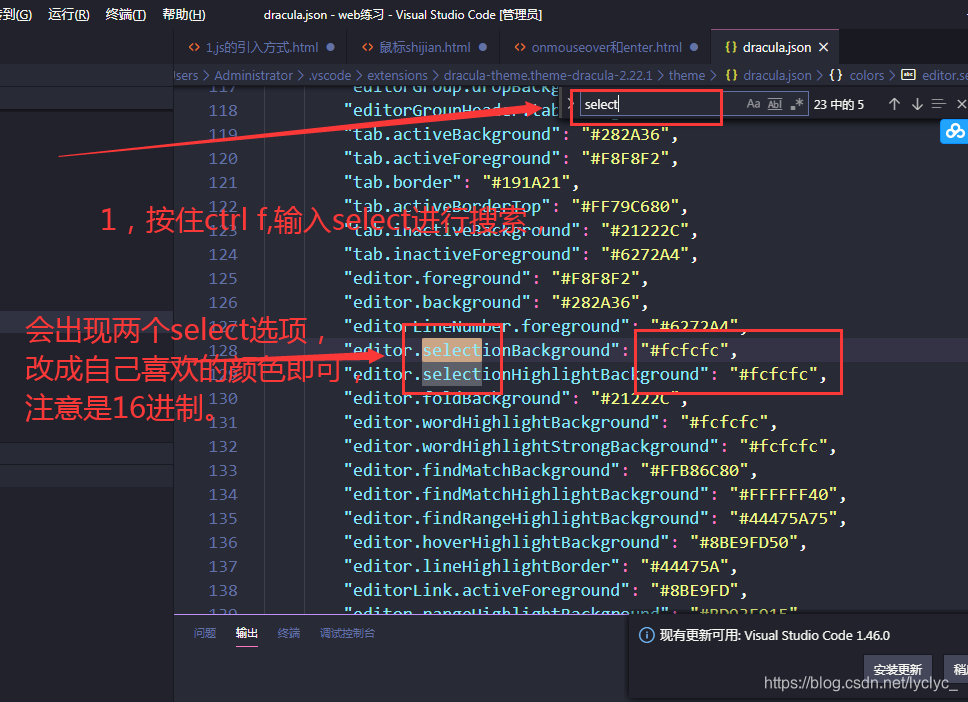Viewport: 968px width, 702px height.
Task: Toggle Use Regular Expression in find widget
Action: point(797,104)
